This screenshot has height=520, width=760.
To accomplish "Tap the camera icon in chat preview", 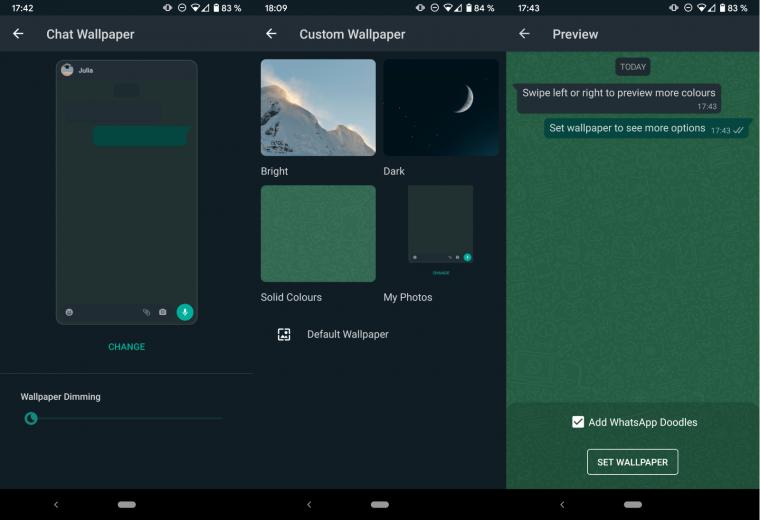I will (163, 312).
